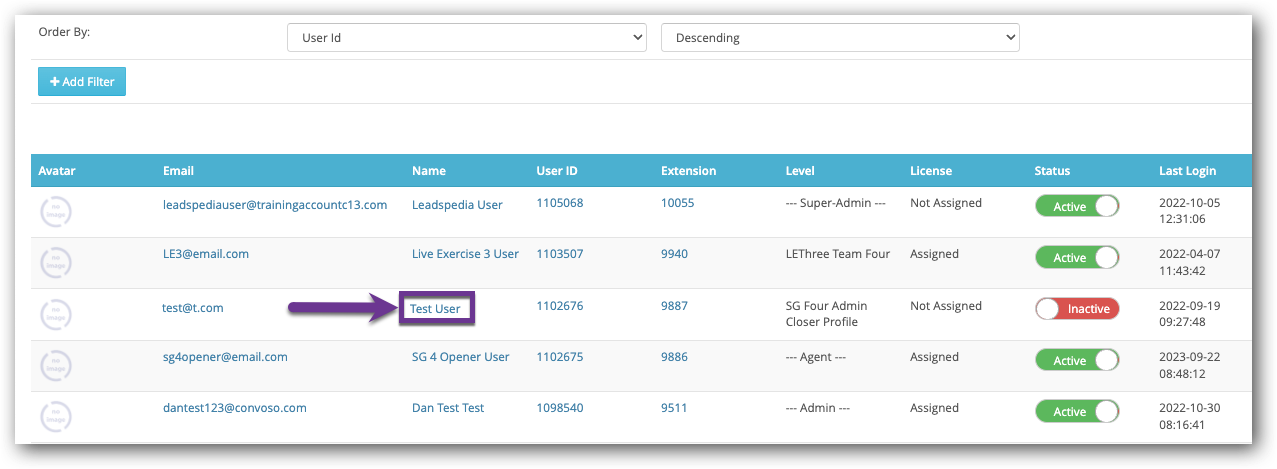The height and width of the screenshot is (469, 1277).
Task: Expand the Descending sort direction dropdown
Action: coord(840,38)
